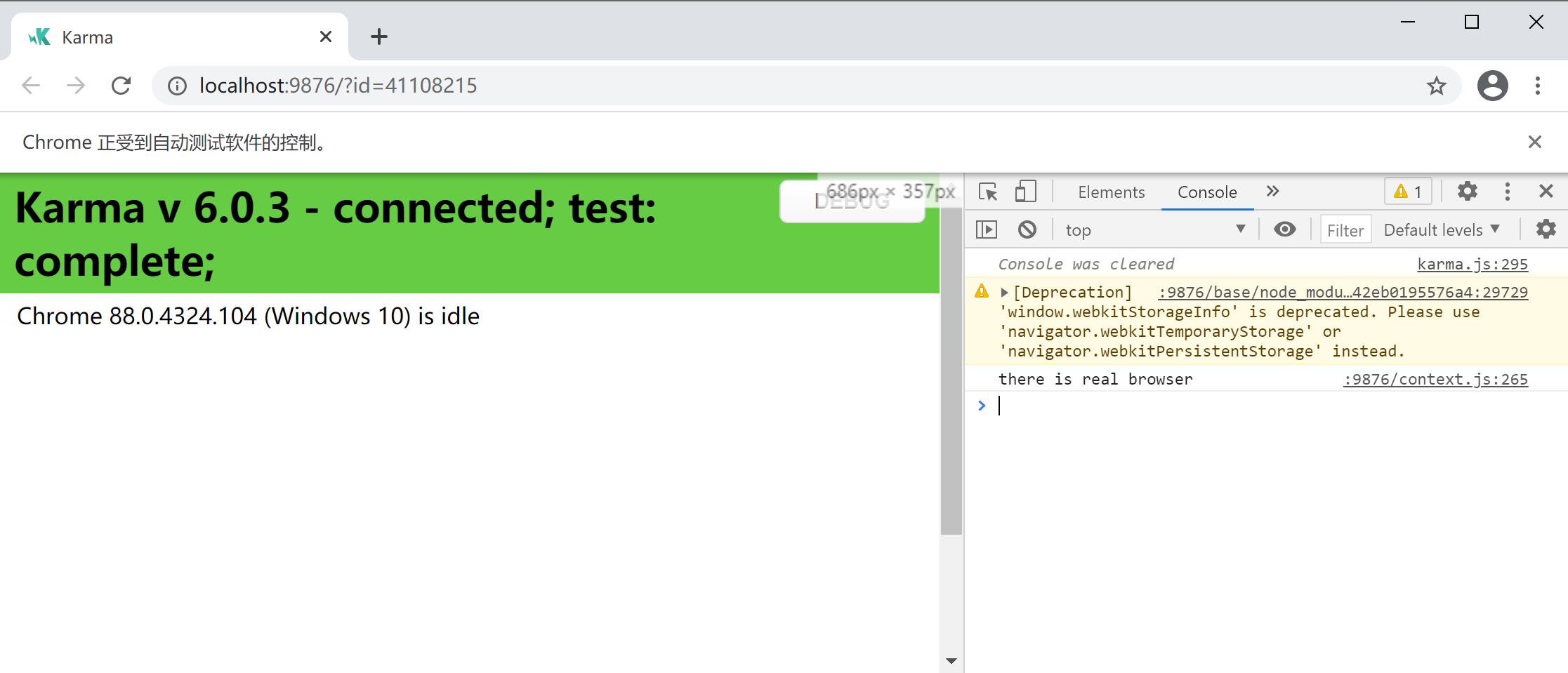Open DevTools settings gear in the tab bar

1468,191
